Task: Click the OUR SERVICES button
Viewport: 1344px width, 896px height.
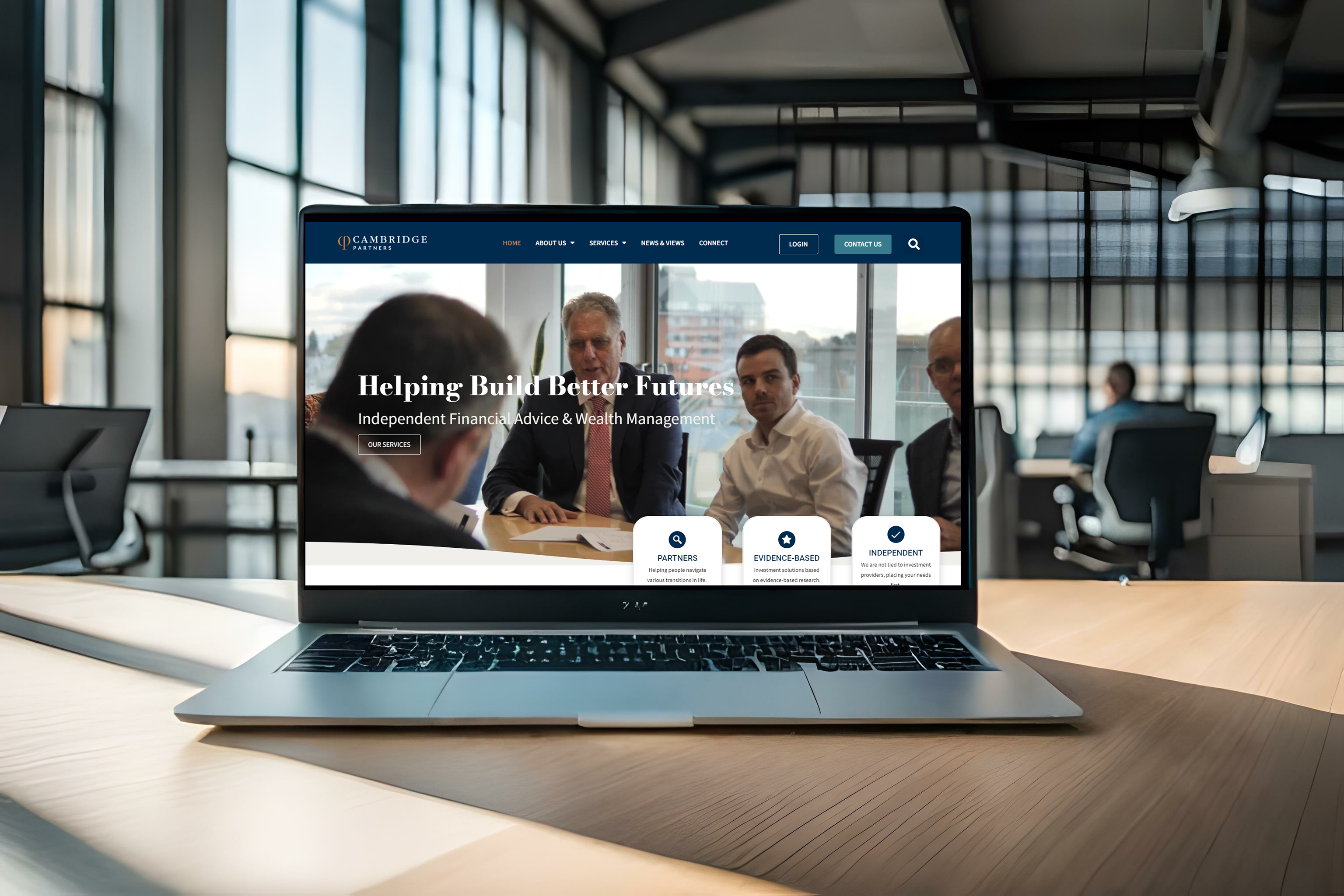Action: 388,443
